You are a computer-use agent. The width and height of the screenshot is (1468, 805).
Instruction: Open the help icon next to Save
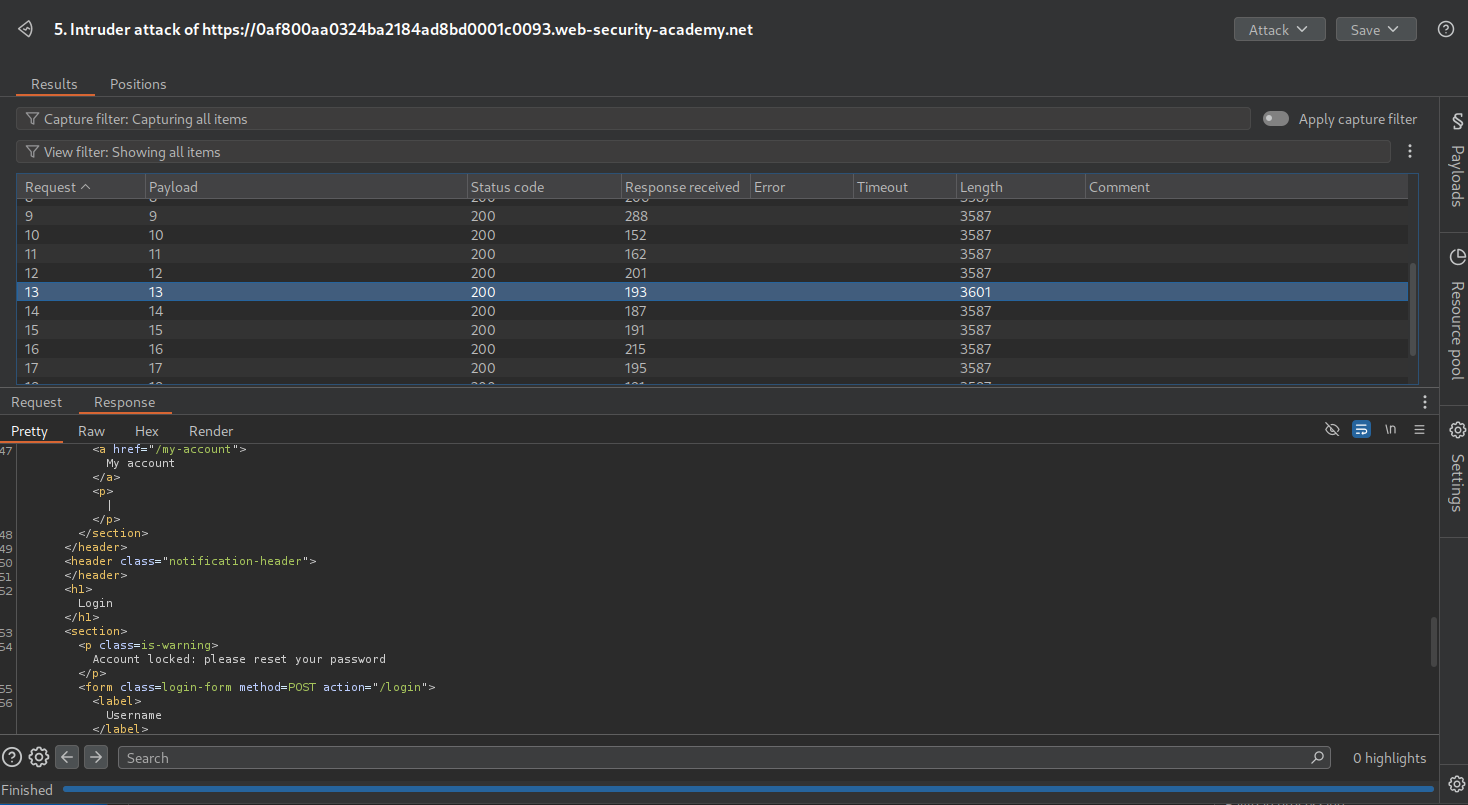pyautogui.click(x=1445, y=29)
